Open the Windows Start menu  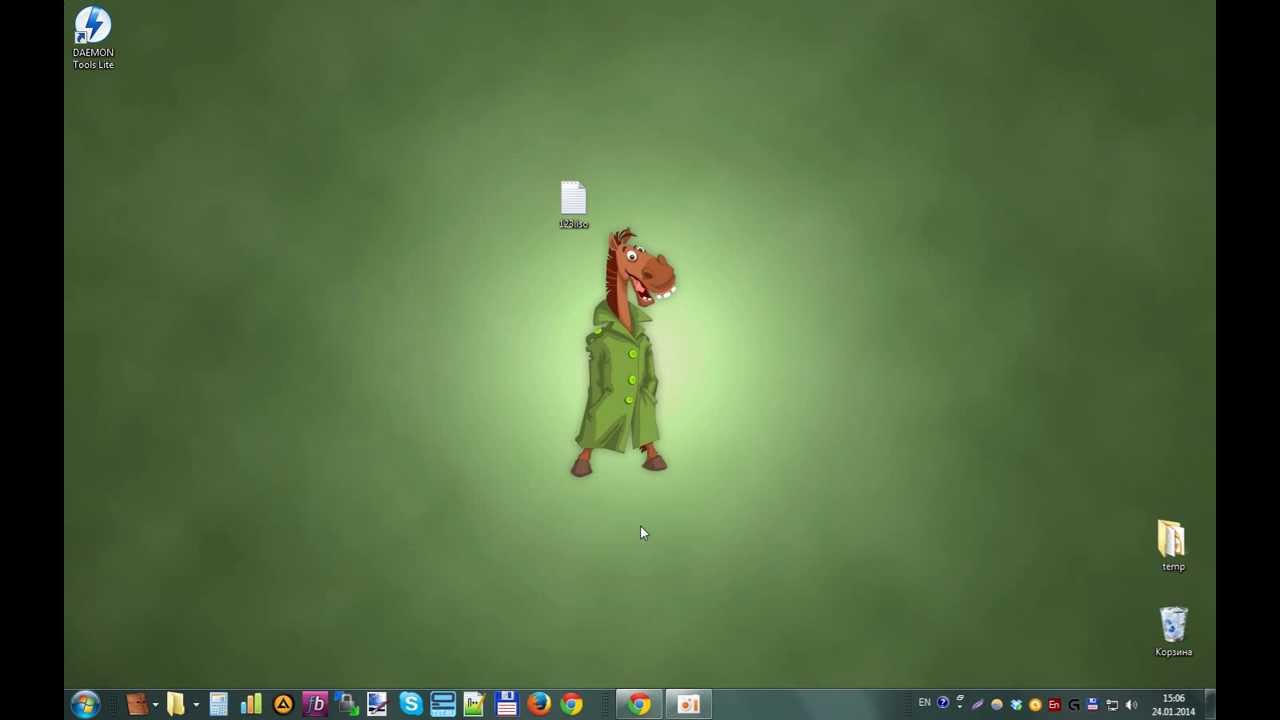point(85,705)
